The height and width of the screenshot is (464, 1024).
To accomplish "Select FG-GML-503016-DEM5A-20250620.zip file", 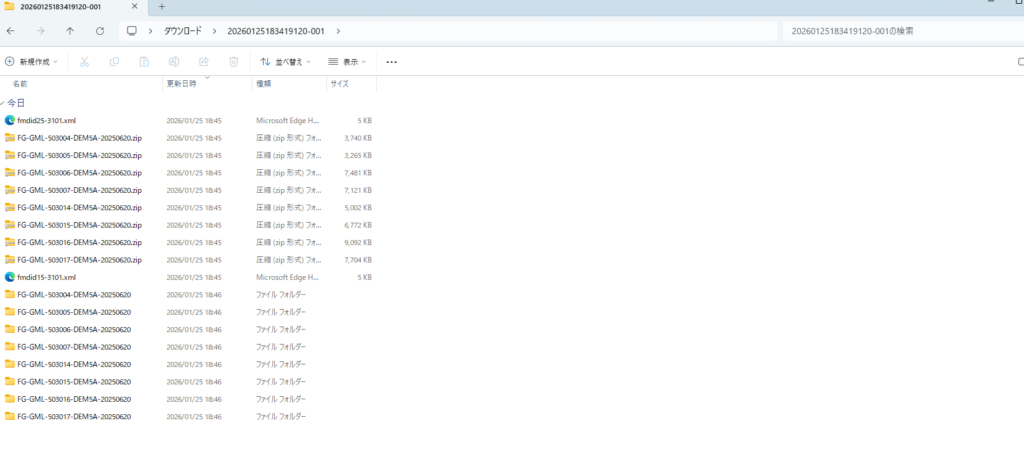I will click(x=79, y=242).
